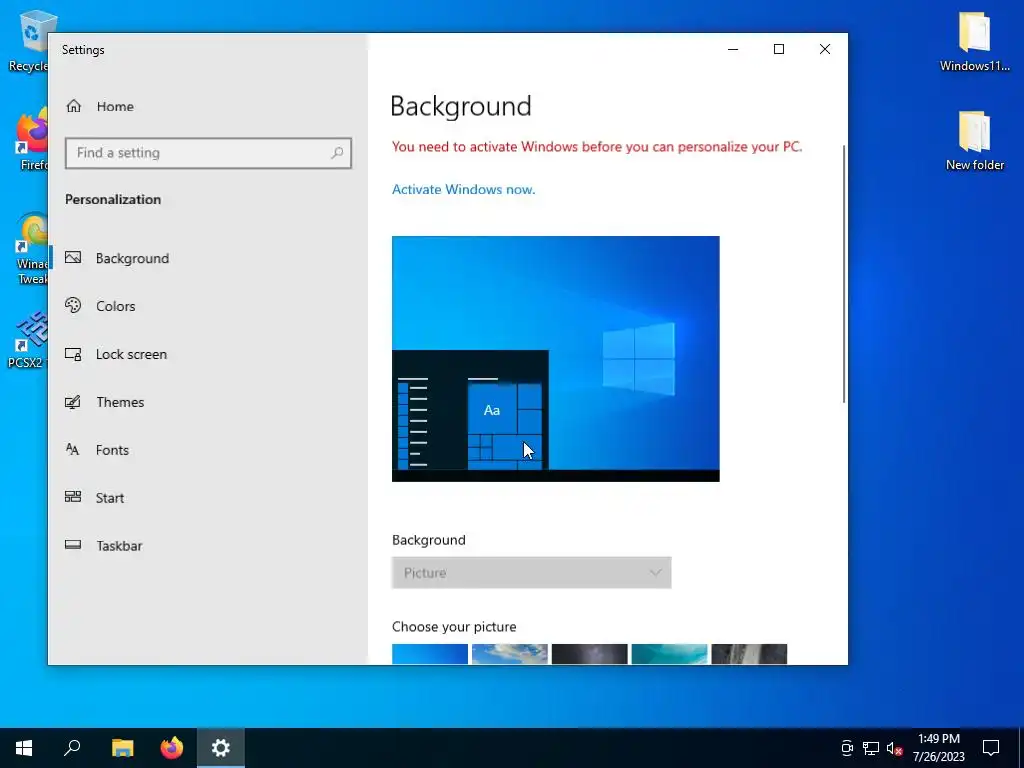Click the magnifier icon in search box
The width and height of the screenshot is (1024, 768).
click(x=337, y=153)
